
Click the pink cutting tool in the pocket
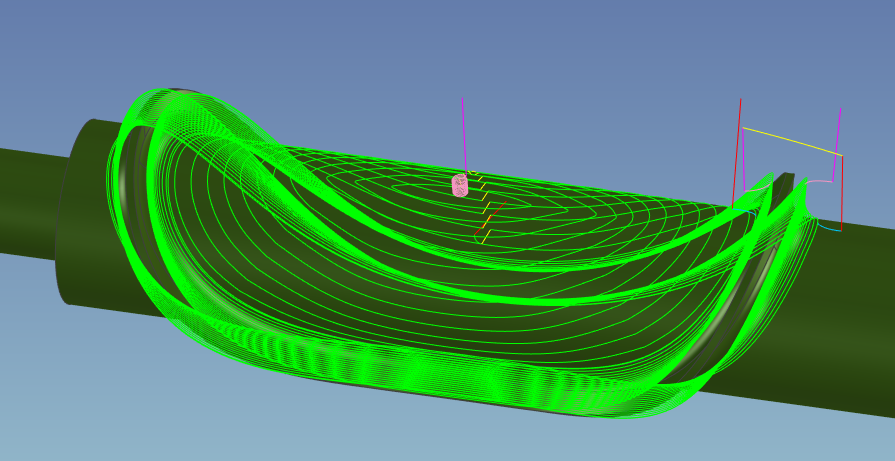click(460, 185)
